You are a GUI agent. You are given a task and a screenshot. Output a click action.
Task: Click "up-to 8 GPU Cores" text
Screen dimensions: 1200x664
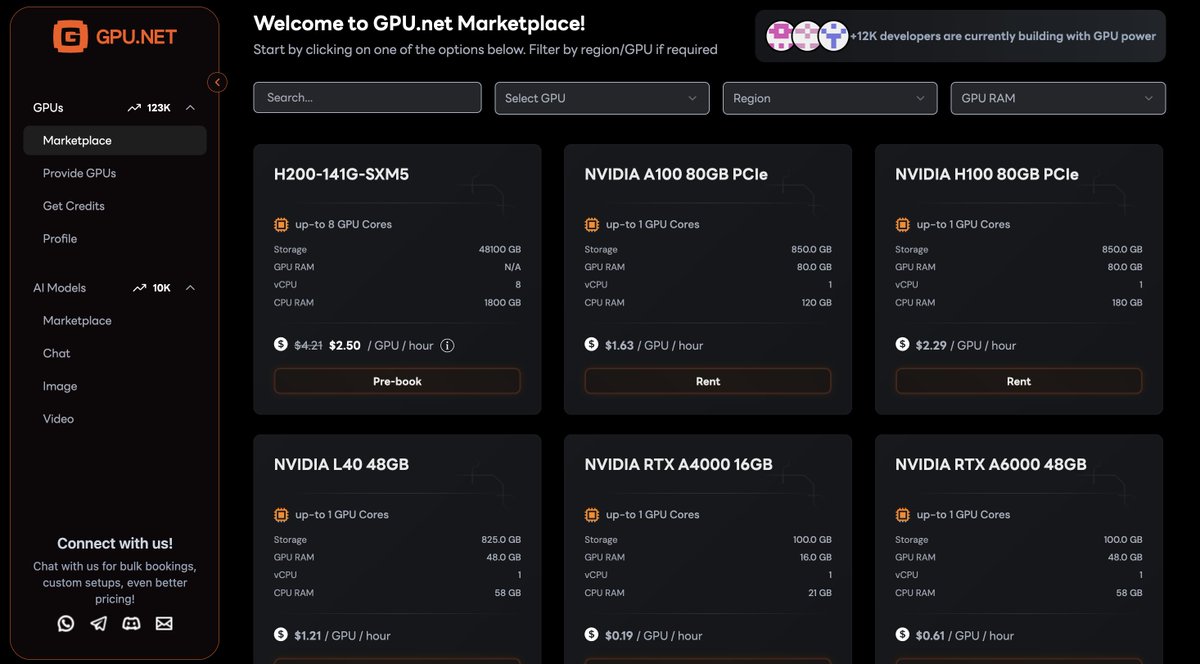(x=343, y=224)
